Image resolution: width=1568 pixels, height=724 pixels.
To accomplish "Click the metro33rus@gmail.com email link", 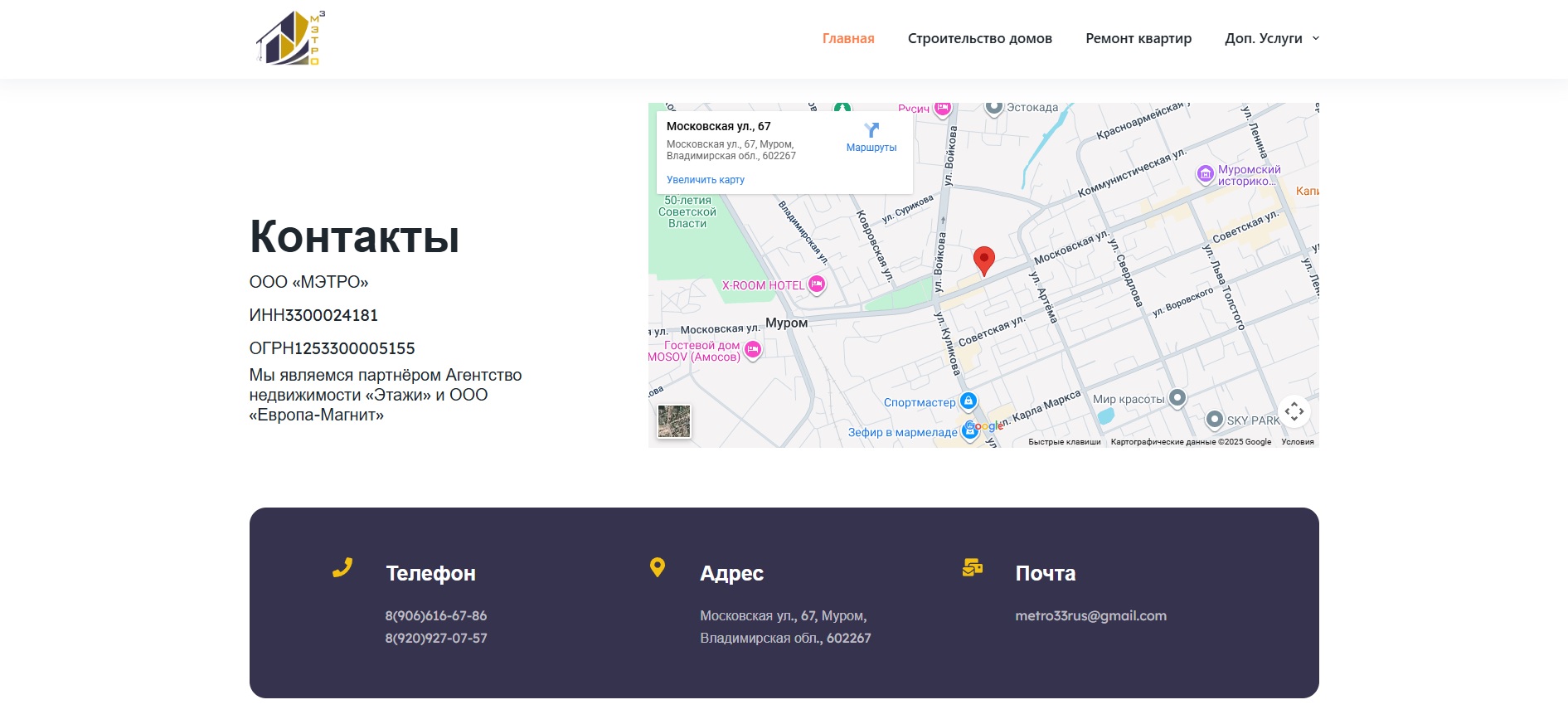I will click(x=1090, y=616).
